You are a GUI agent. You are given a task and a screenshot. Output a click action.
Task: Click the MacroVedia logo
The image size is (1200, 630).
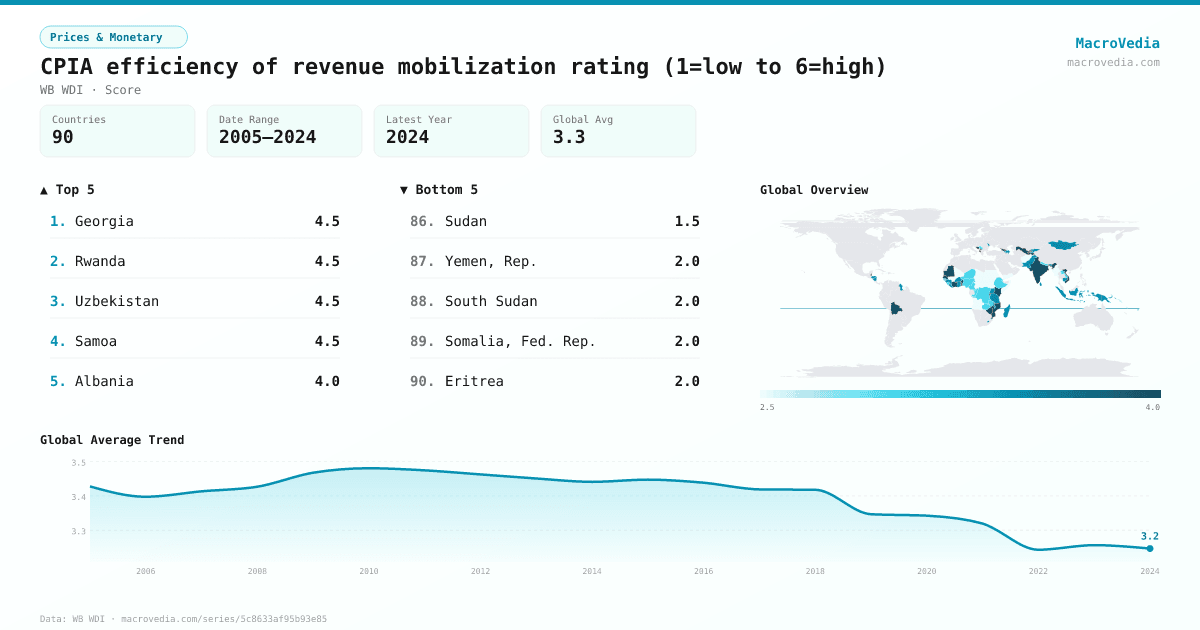tap(1117, 43)
